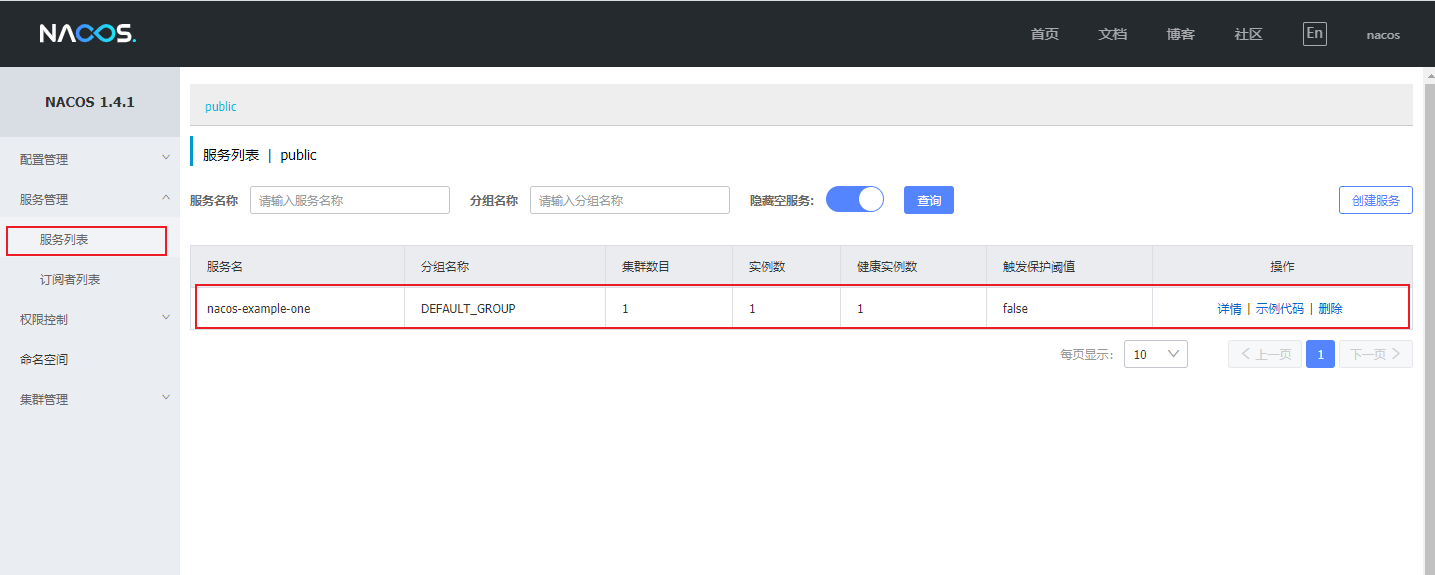Expand the 权限控制 sidebar menu
Screen dimensions: 1435x575
click(x=90, y=319)
